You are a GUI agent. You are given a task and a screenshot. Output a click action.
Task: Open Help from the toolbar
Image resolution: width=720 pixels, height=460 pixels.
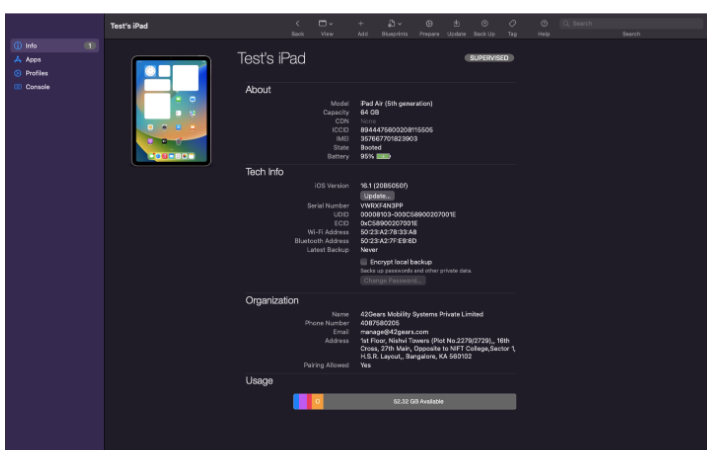[x=544, y=23]
